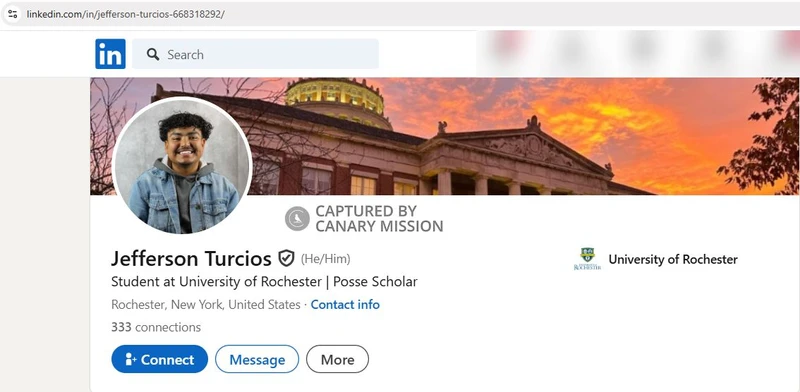Focus the LinkedIn Search field
The width and height of the screenshot is (800, 392).
(255, 54)
